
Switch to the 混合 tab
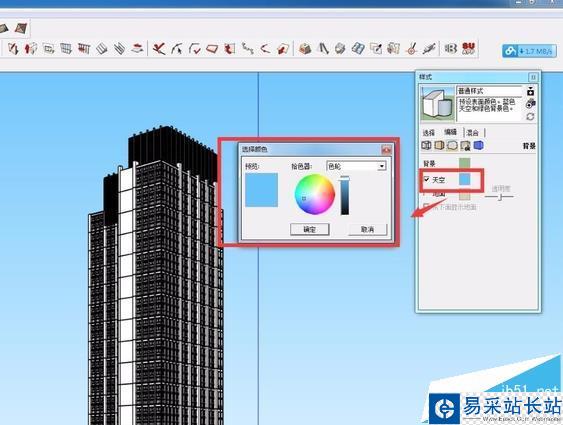[473, 132]
